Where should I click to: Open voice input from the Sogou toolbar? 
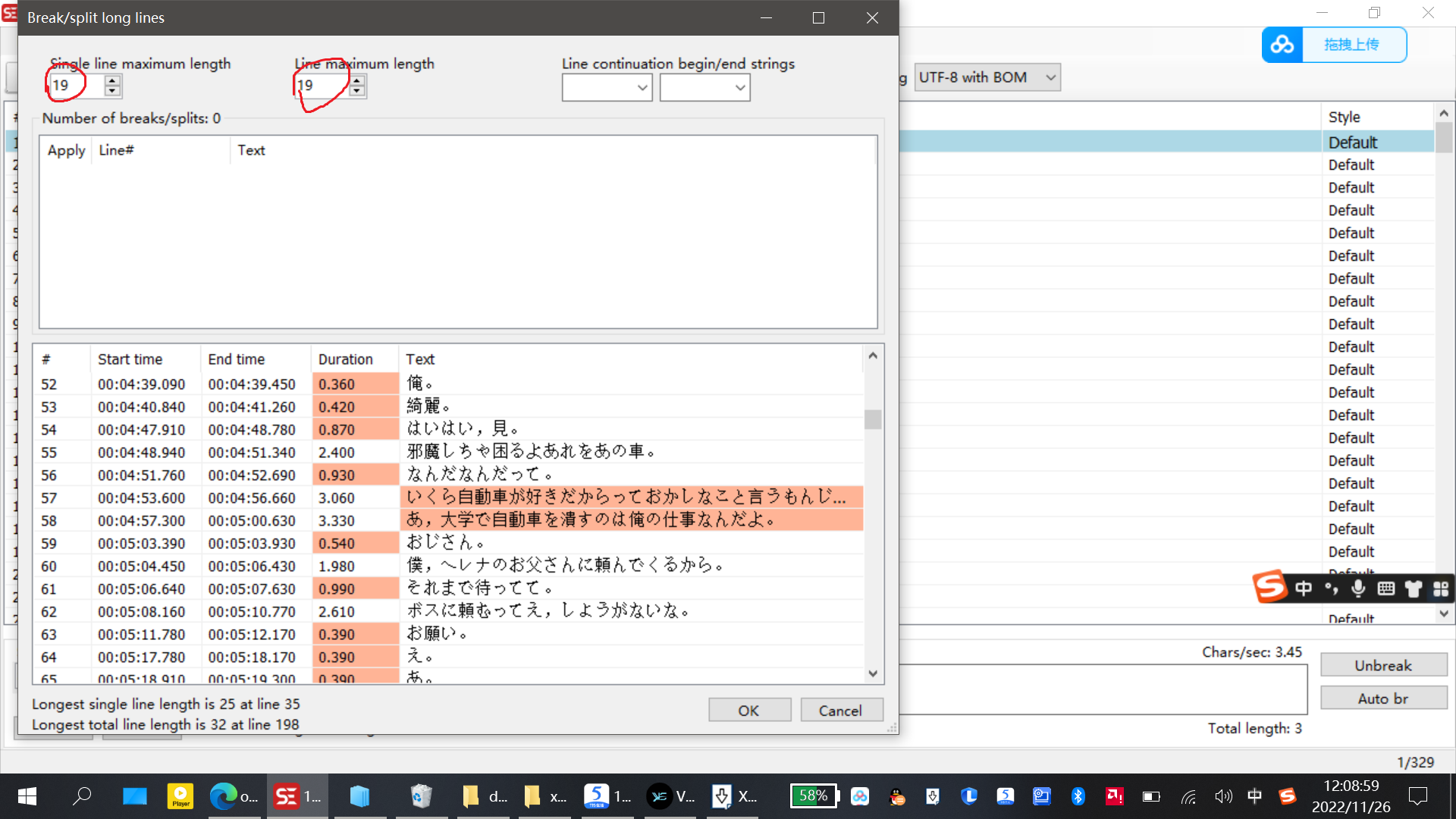tap(1357, 588)
